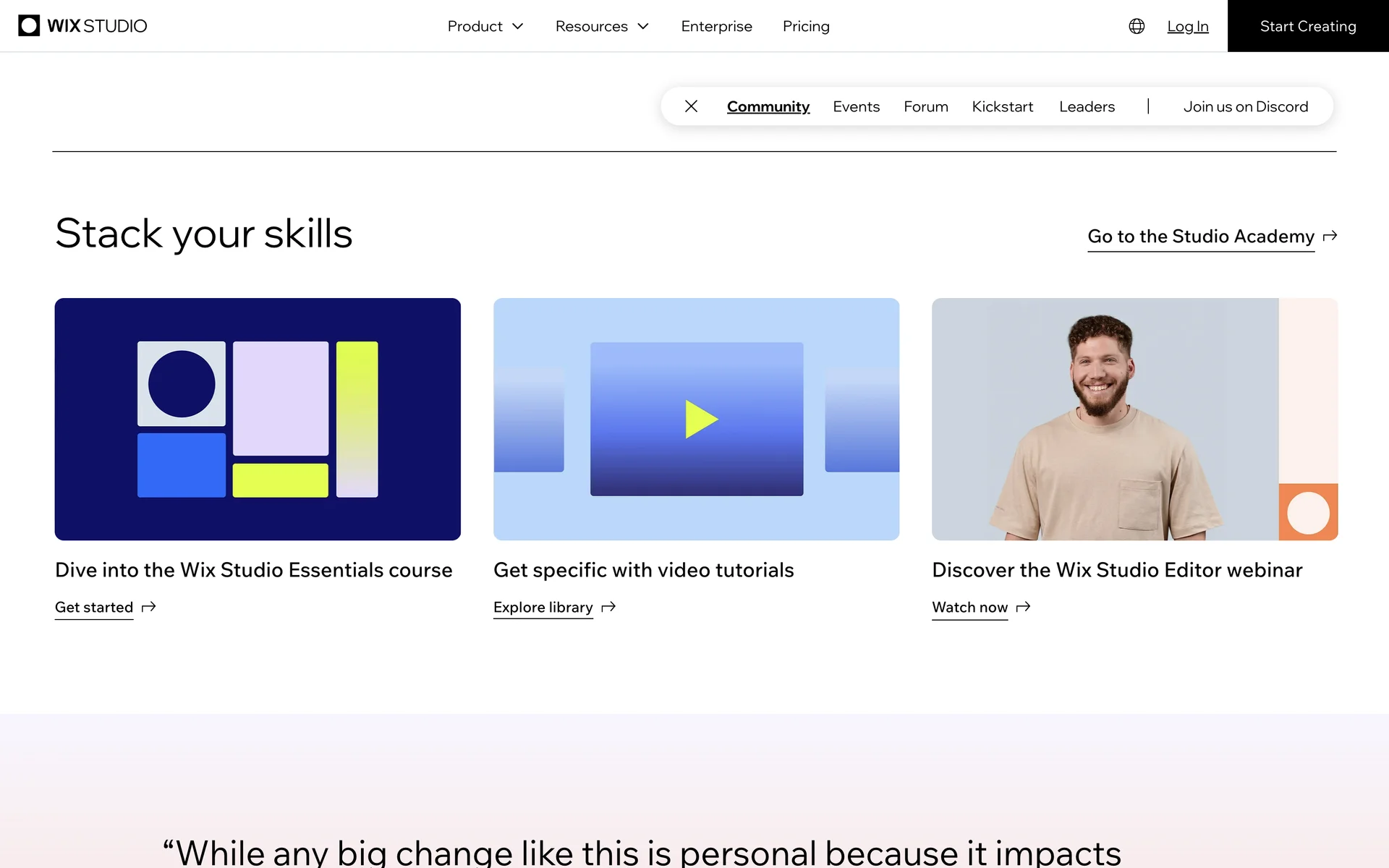The image size is (1389, 868).
Task: Click the arrow beside Go to the Studio Academy
Action: coord(1330,237)
